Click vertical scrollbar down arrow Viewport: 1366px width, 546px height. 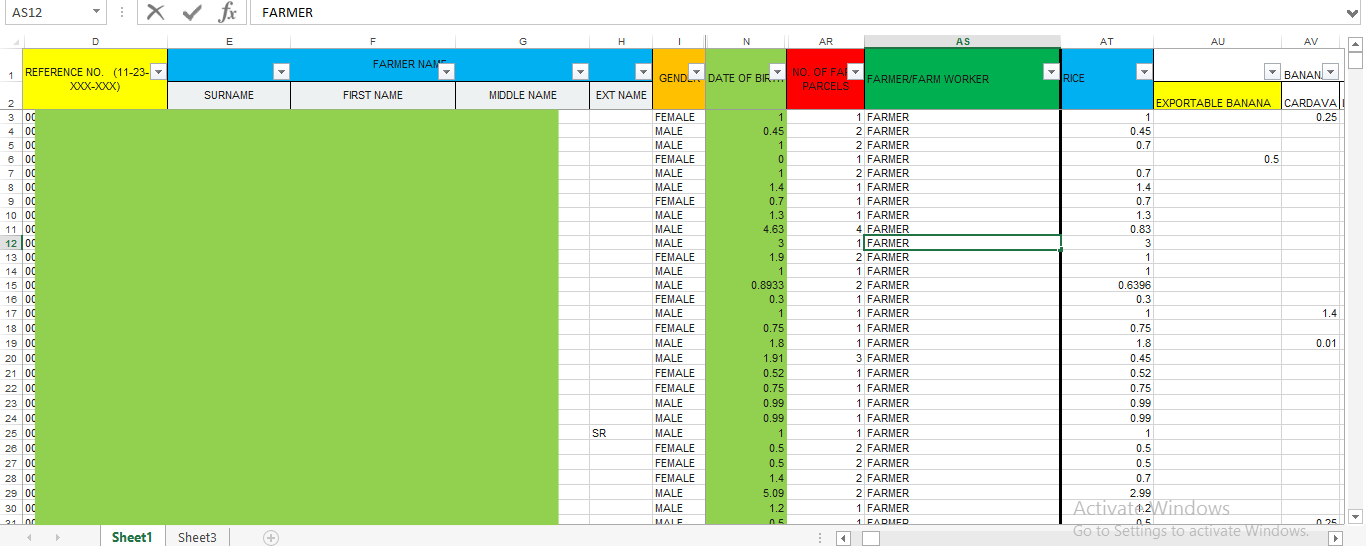click(1354, 516)
